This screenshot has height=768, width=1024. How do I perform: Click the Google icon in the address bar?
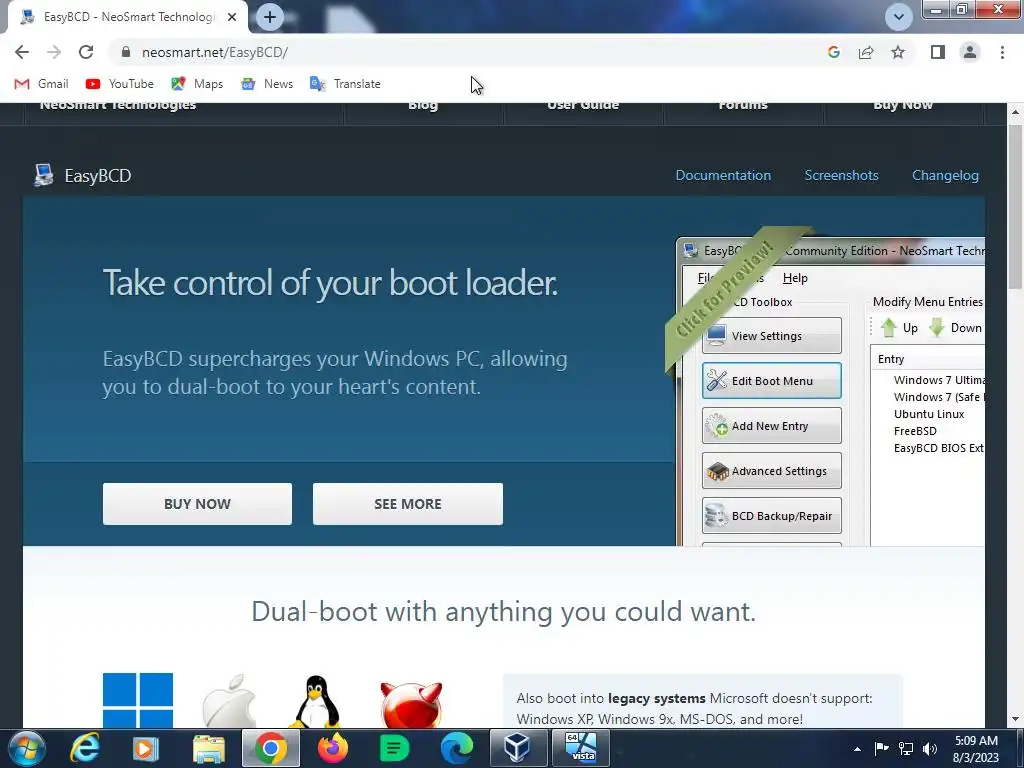click(x=833, y=52)
